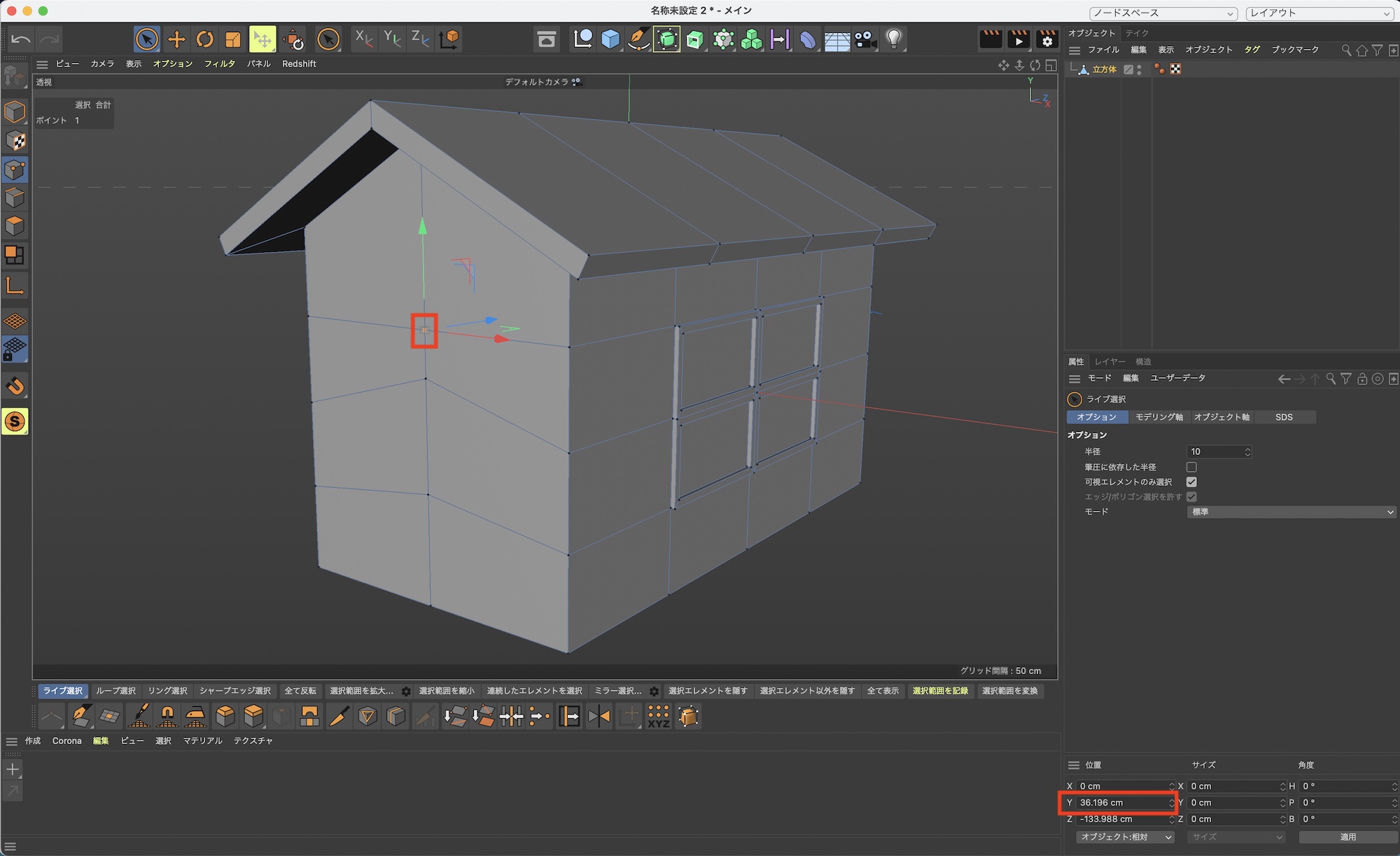
Task: Switch to Polygons mode in left sidebar
Action: pyautogui.click(x=15, y=226)
